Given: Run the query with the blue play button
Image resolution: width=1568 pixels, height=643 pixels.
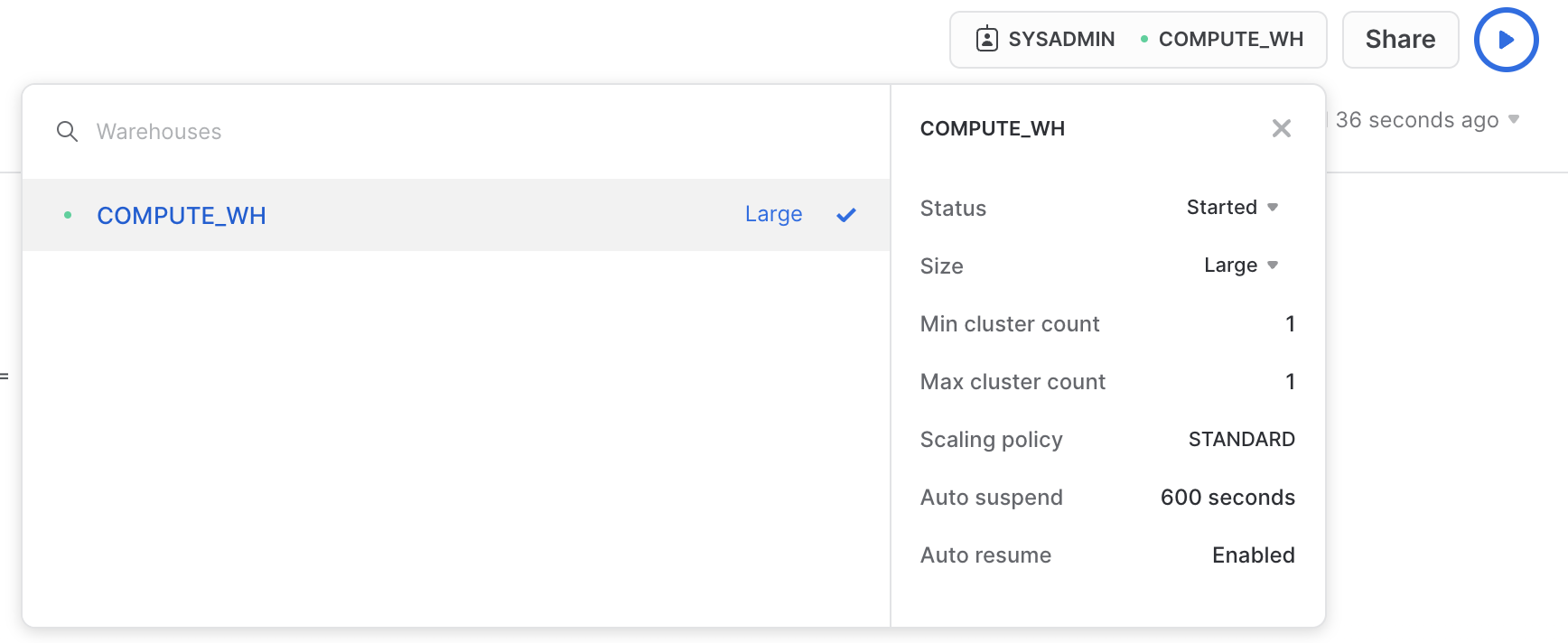Looking at the screenshot, I should tap(1506, 40).
